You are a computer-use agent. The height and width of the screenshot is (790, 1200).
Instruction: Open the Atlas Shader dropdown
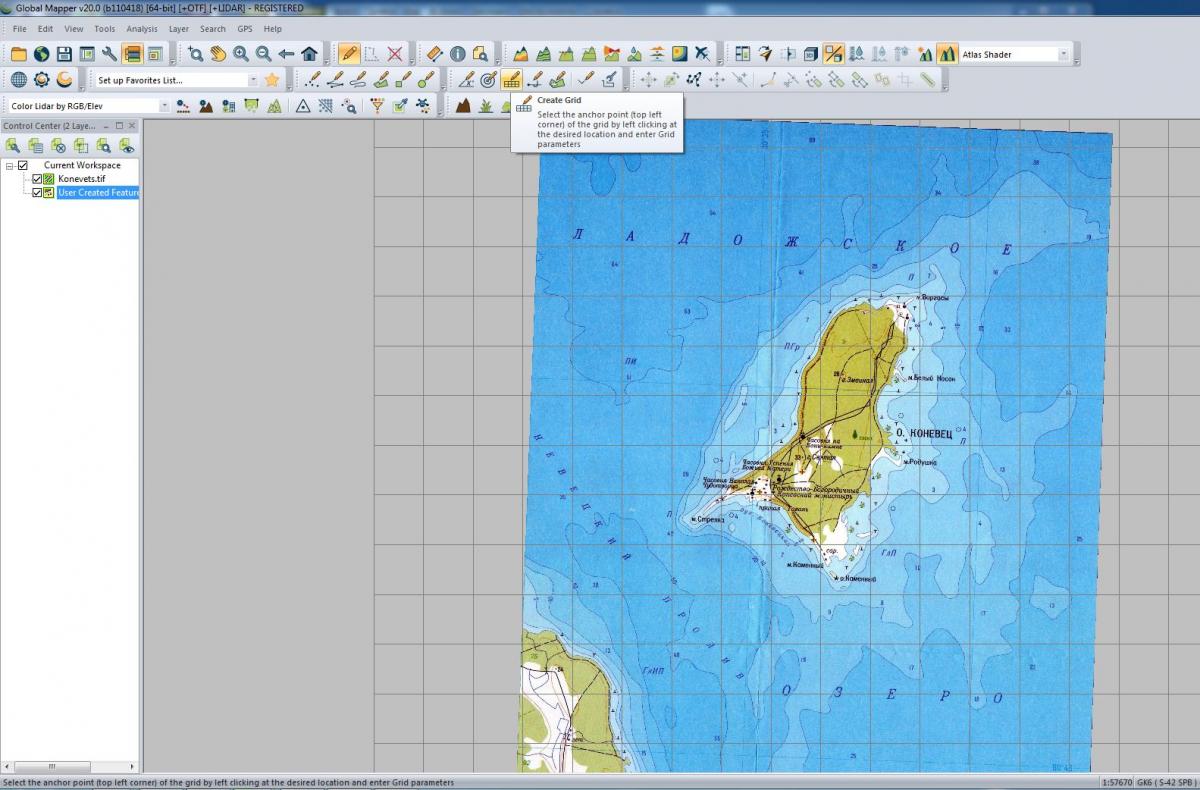click(x=1063, y=55)
